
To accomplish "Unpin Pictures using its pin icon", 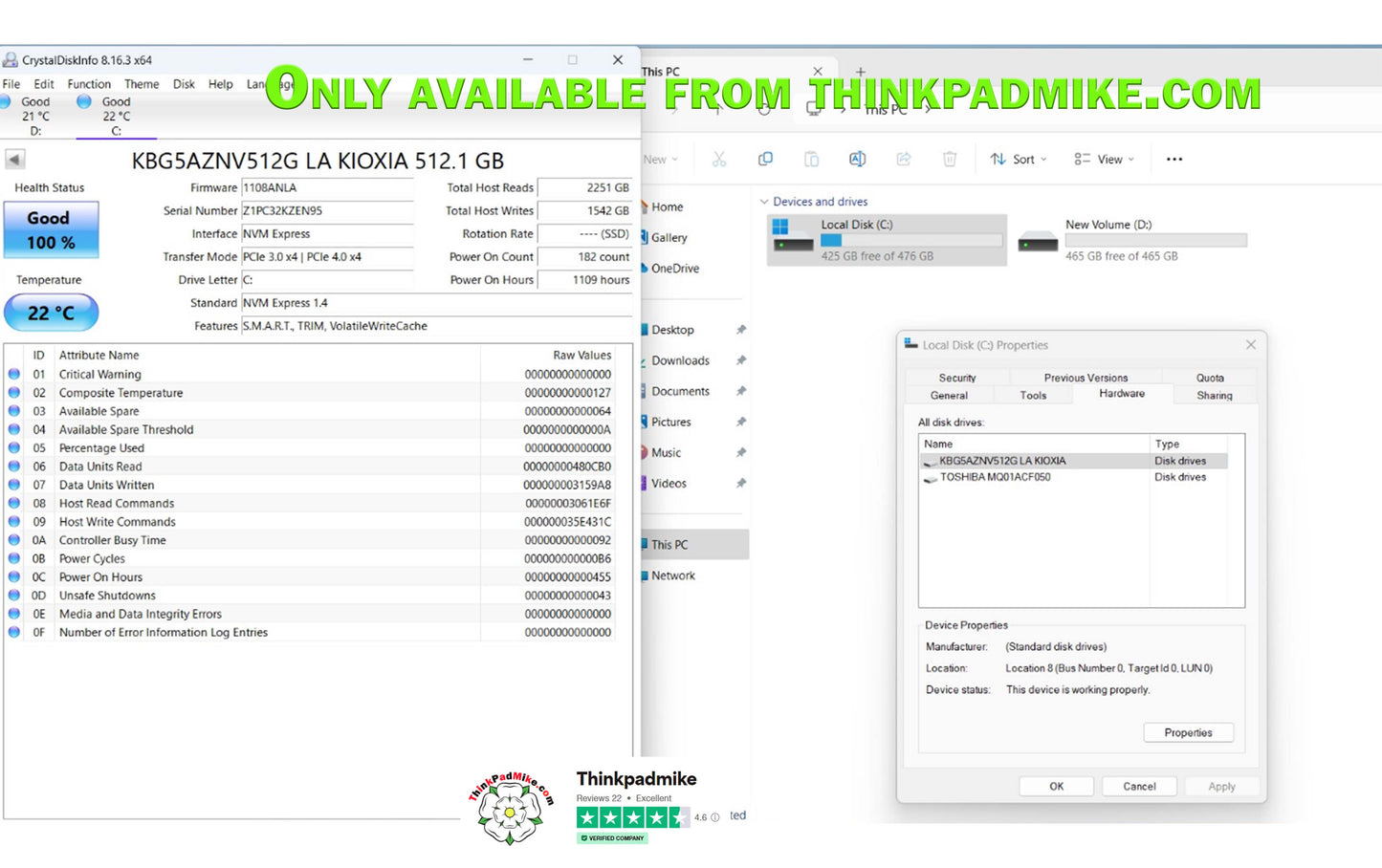I will tap(740, 422).
